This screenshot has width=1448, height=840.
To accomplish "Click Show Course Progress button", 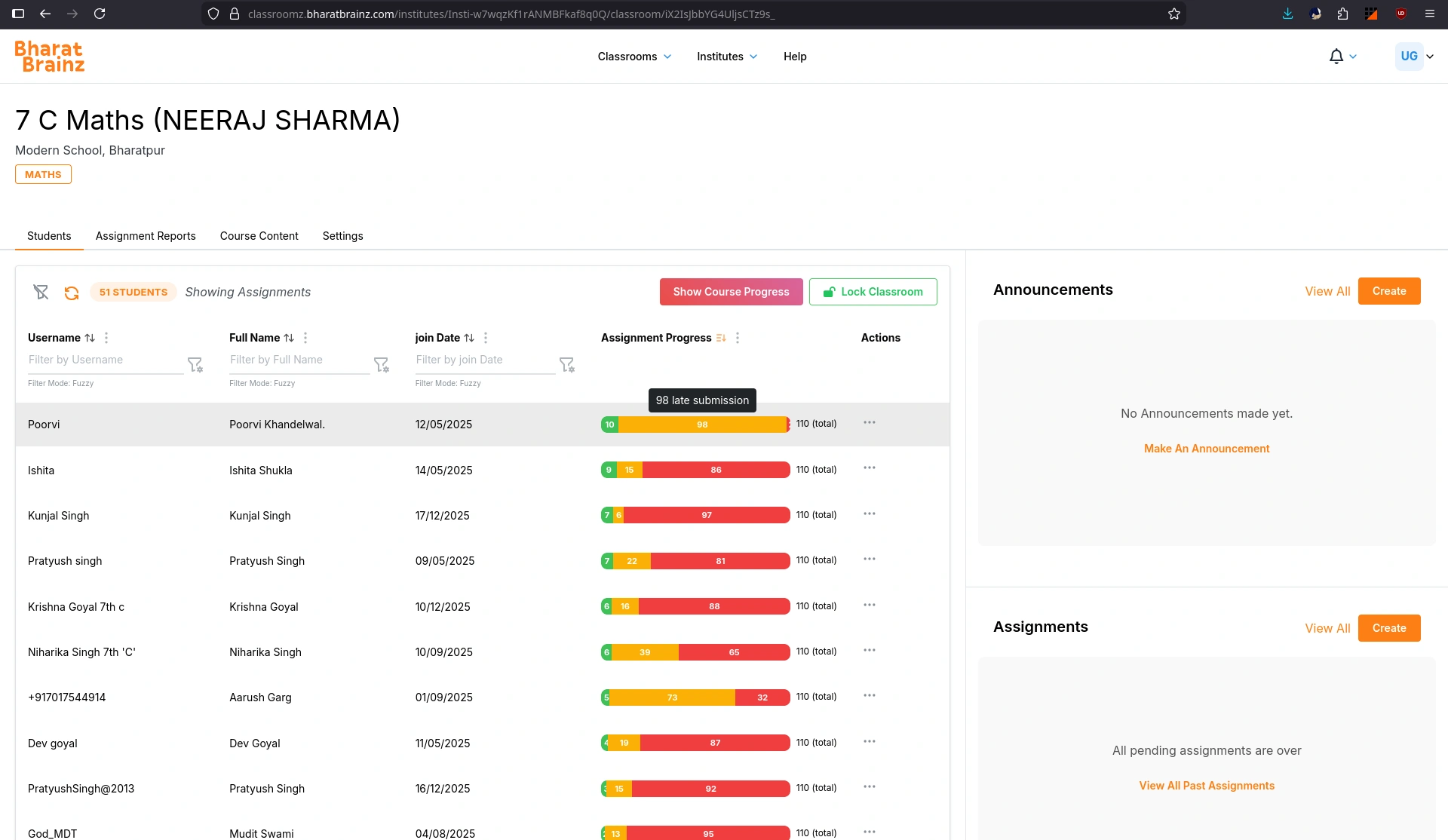I will [731, 292].
